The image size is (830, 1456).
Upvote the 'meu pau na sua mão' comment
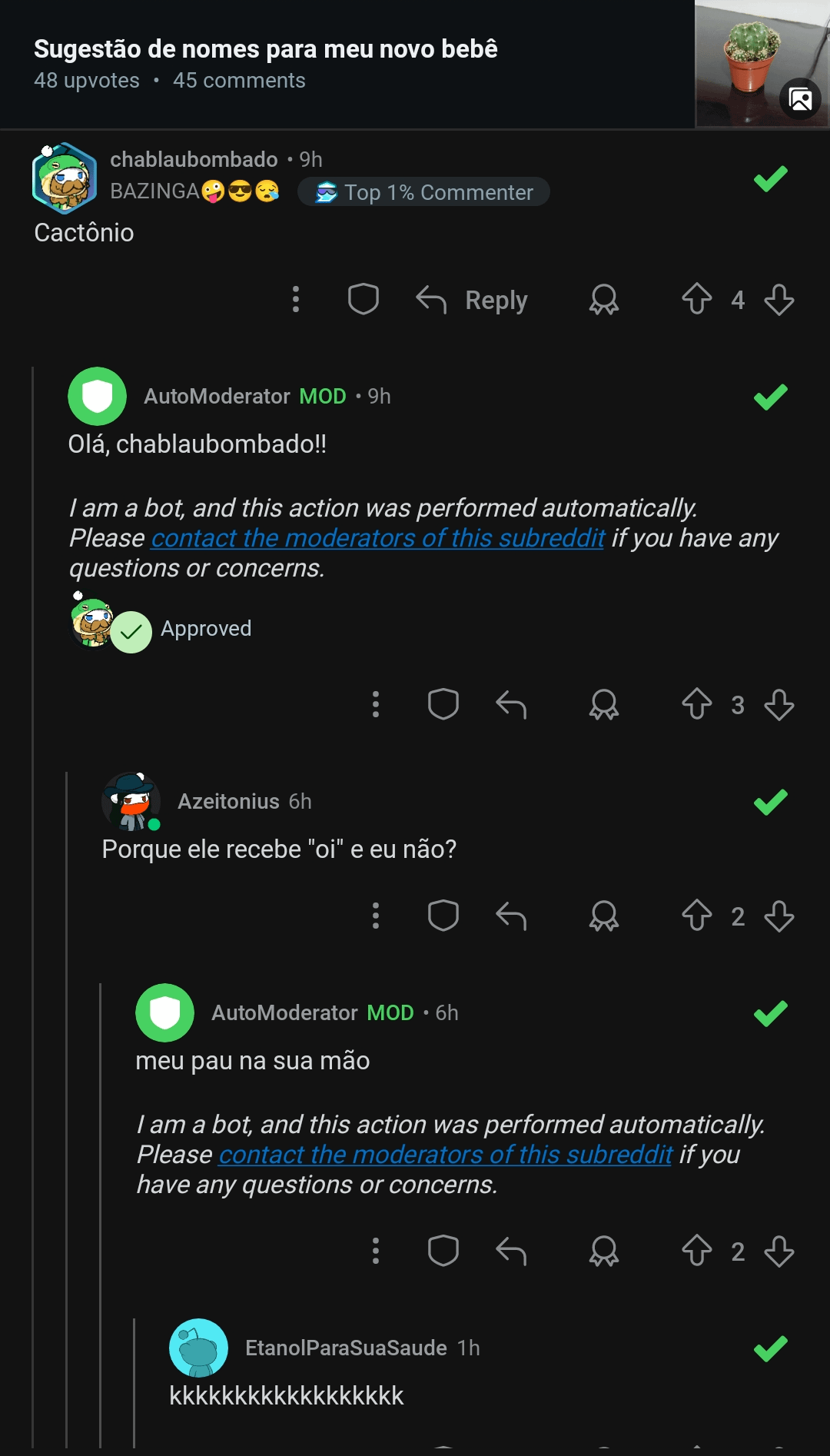pyautogui.click(x=697, y=1251)
